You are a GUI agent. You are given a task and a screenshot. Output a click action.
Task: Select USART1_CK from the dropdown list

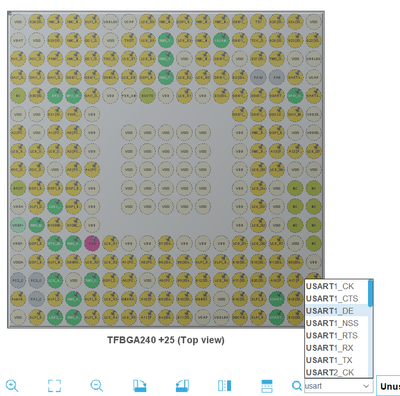(336, 286)
